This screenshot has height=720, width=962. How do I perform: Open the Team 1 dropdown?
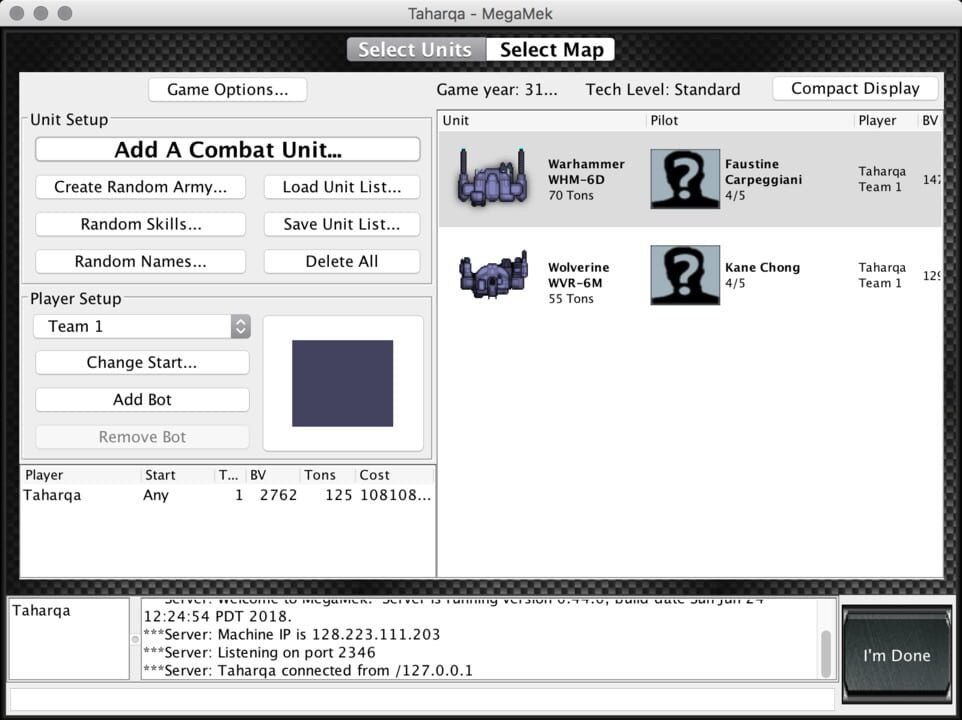click(x=141, y=326)
